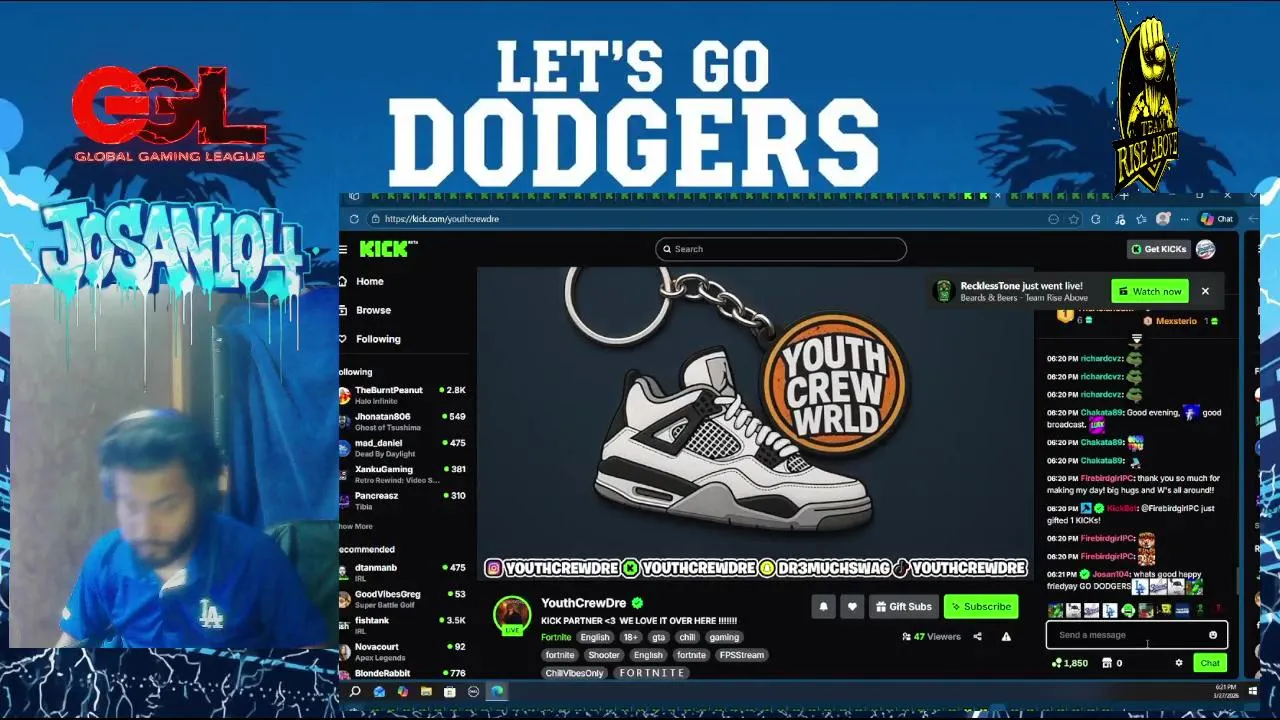Toggle the heart follow button
The image size is (1280, 720).
point(852,606)
